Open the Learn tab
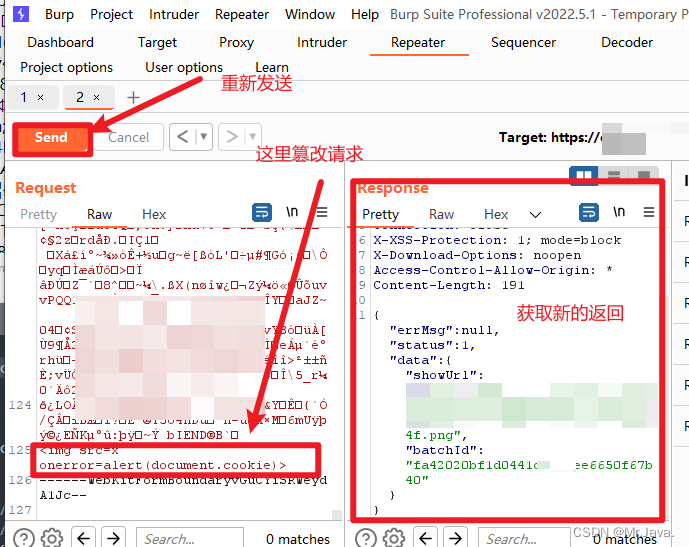The width and height of the screenshot is (689, 547). (x=272, y=67)
